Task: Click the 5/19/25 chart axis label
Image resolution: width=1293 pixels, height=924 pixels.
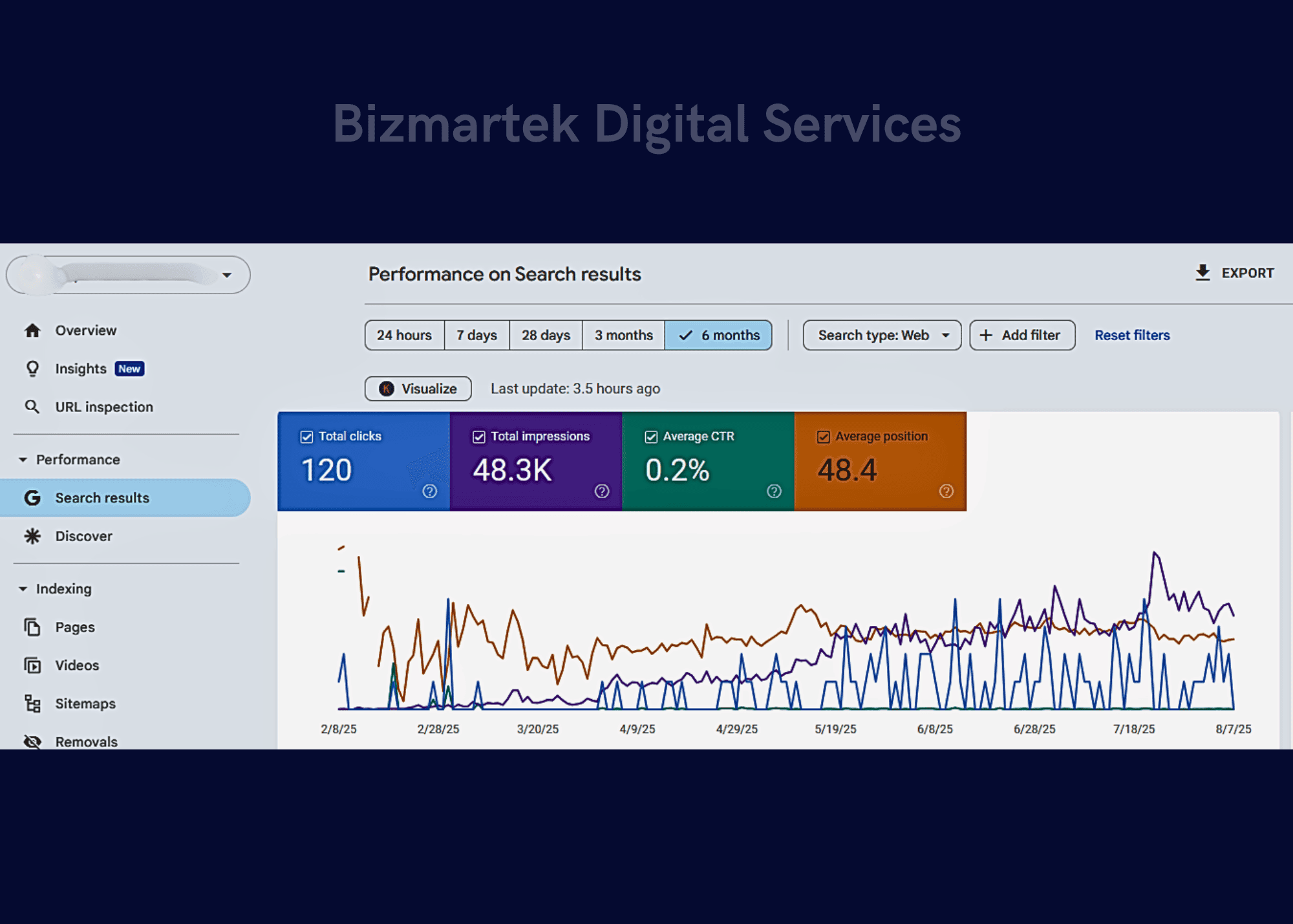Action: [x=835, y=729]
